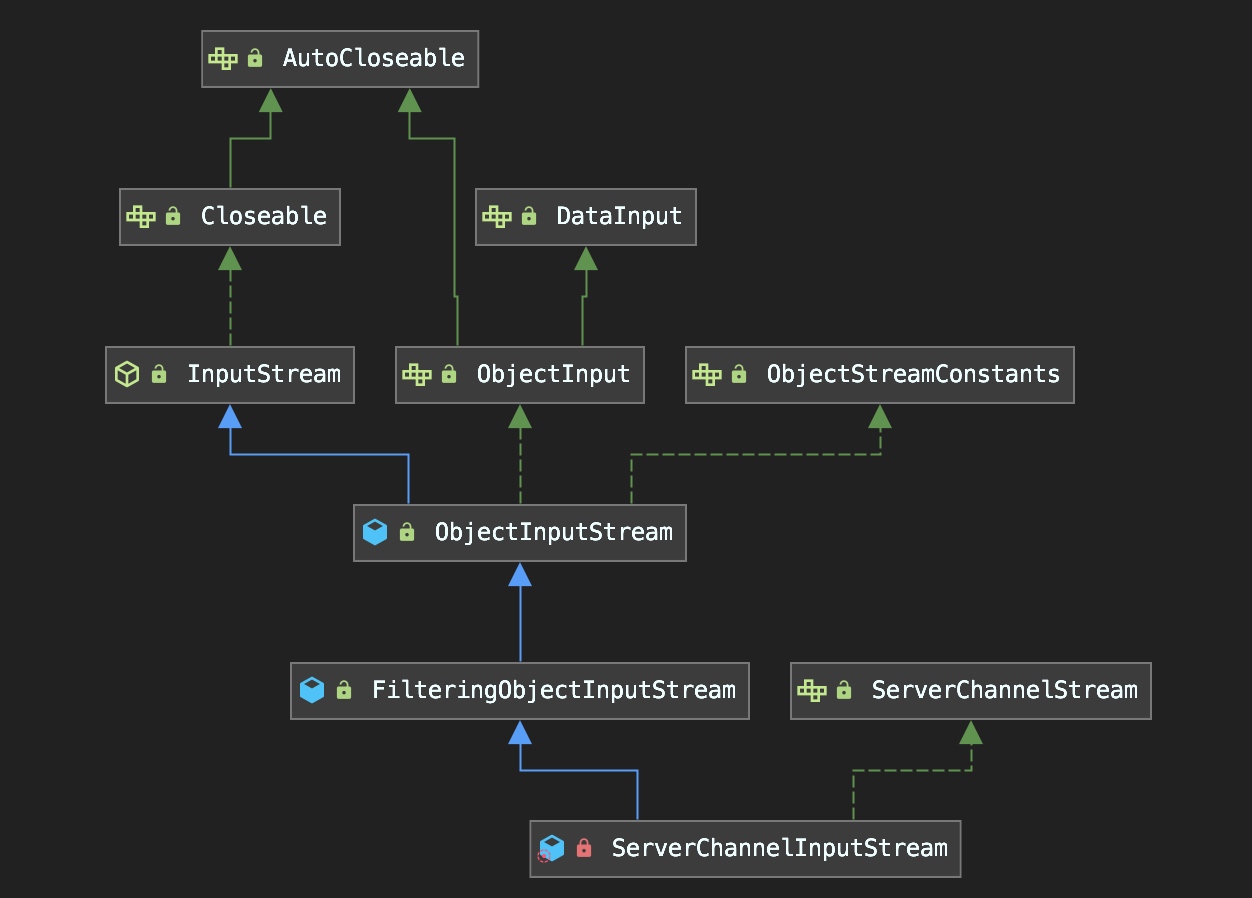The height and width of the screenshot is (898, 1252).
Task: Select the ObjectInputStream node label
Action: [553, 532]
